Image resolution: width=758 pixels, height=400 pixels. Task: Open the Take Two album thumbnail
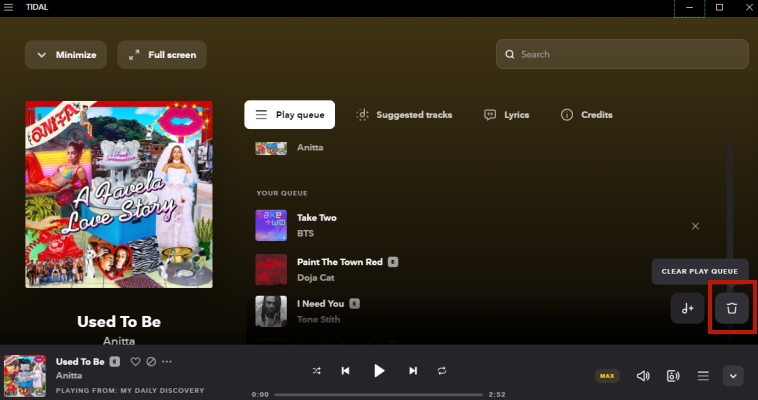tap(271, 225)
